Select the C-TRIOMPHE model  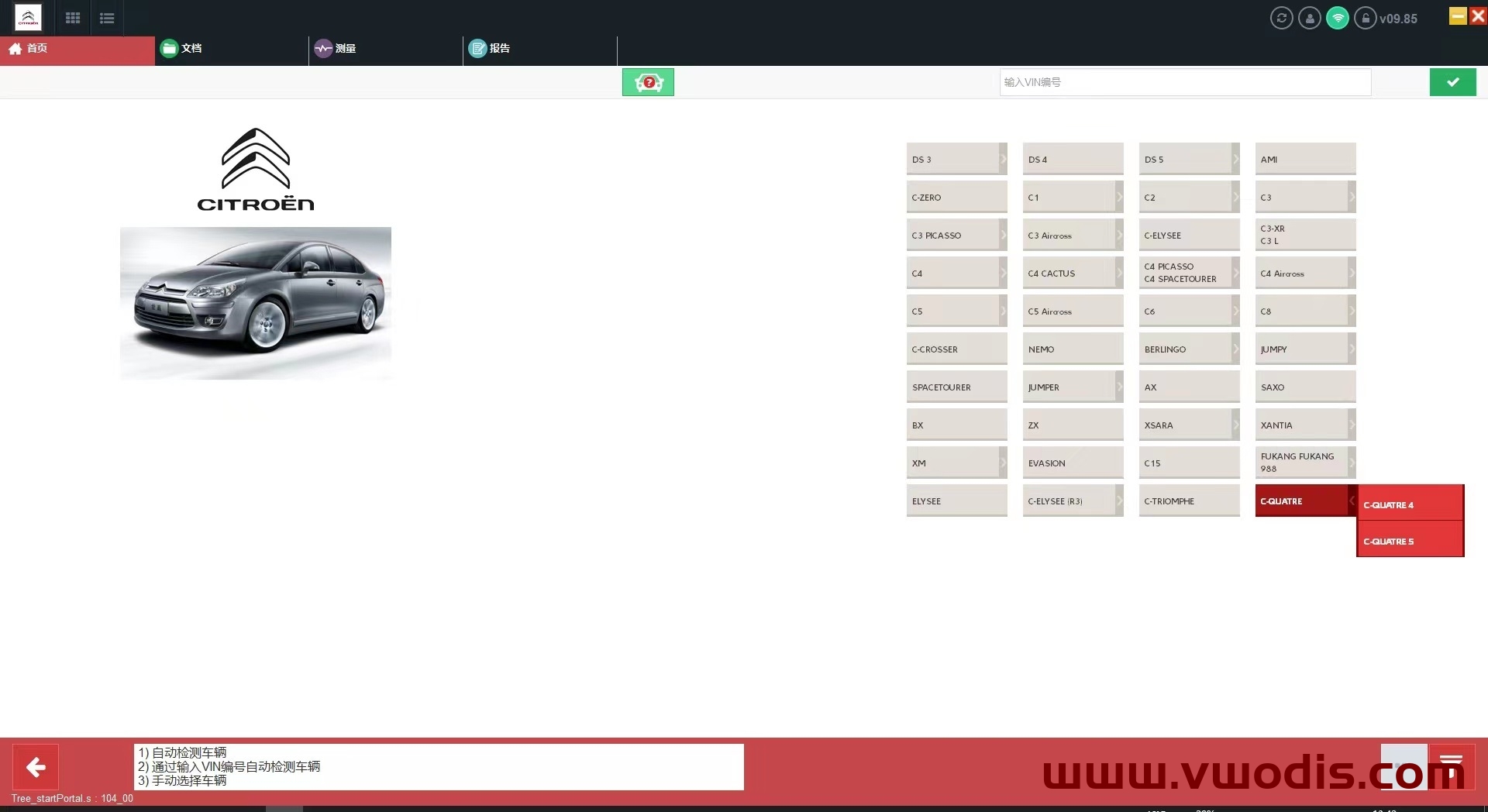[1189, 501]
